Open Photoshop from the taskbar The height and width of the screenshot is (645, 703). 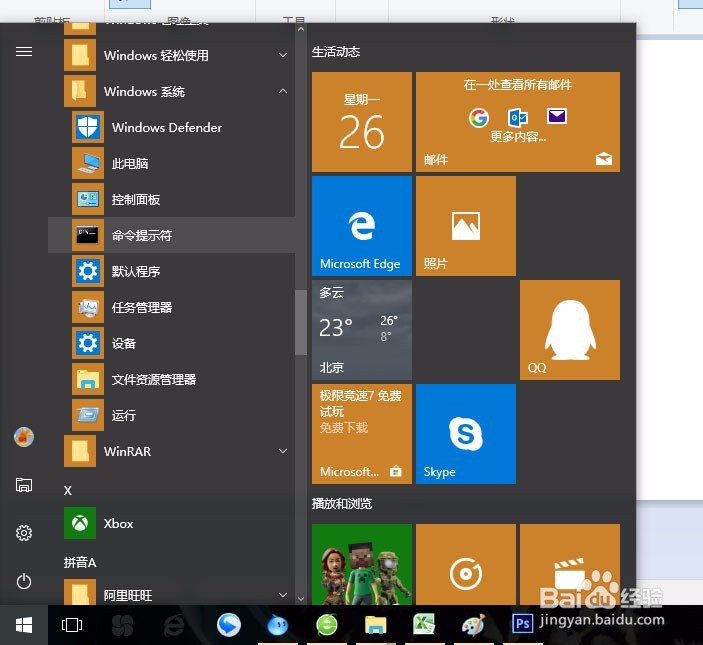click(522, 624)
